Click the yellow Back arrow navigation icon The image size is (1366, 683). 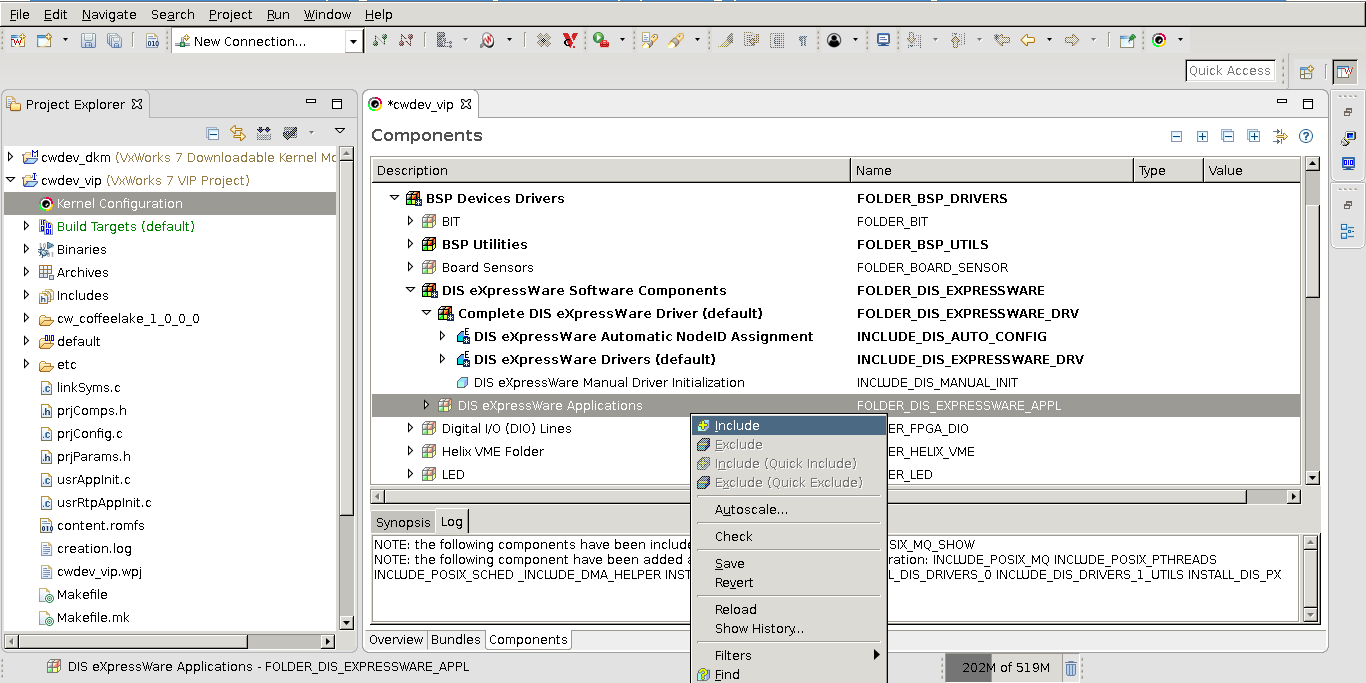click(x=1028, y=41)
